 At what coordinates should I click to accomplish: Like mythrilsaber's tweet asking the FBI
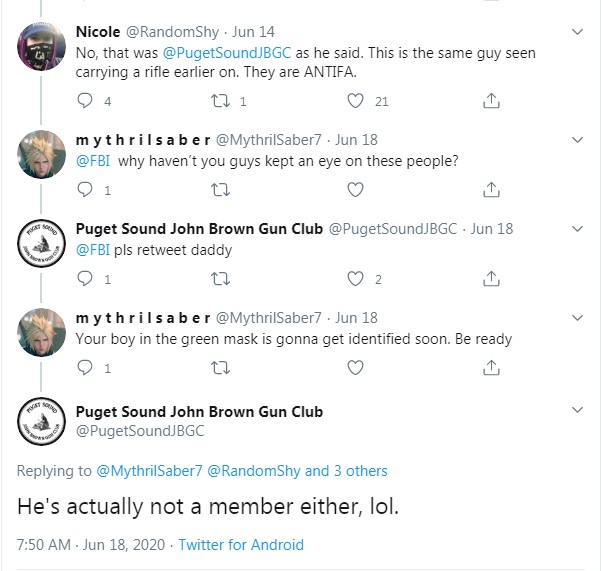(355, 190)
